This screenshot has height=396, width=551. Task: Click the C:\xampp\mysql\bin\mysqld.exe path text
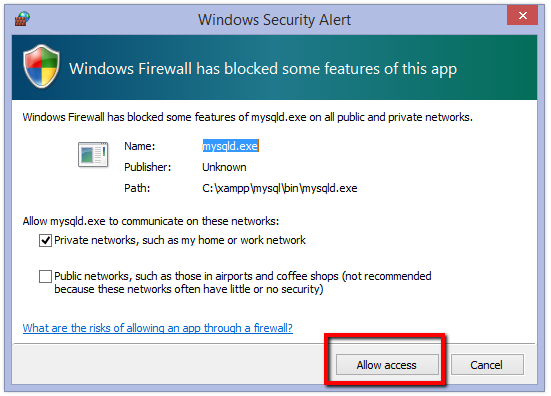[280, 188]
